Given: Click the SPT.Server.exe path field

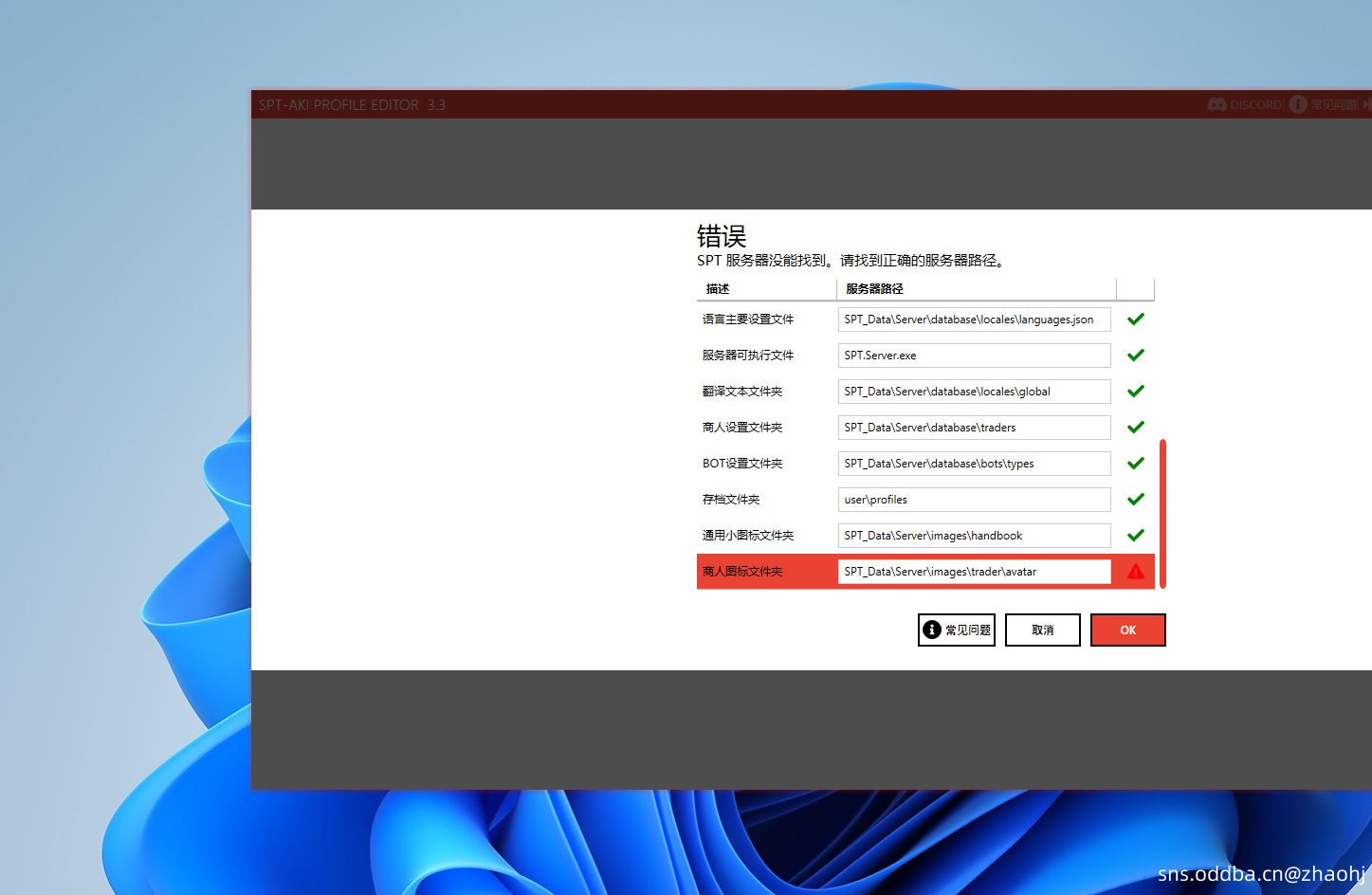Looking at the screenshot, I should coord(974,356).
